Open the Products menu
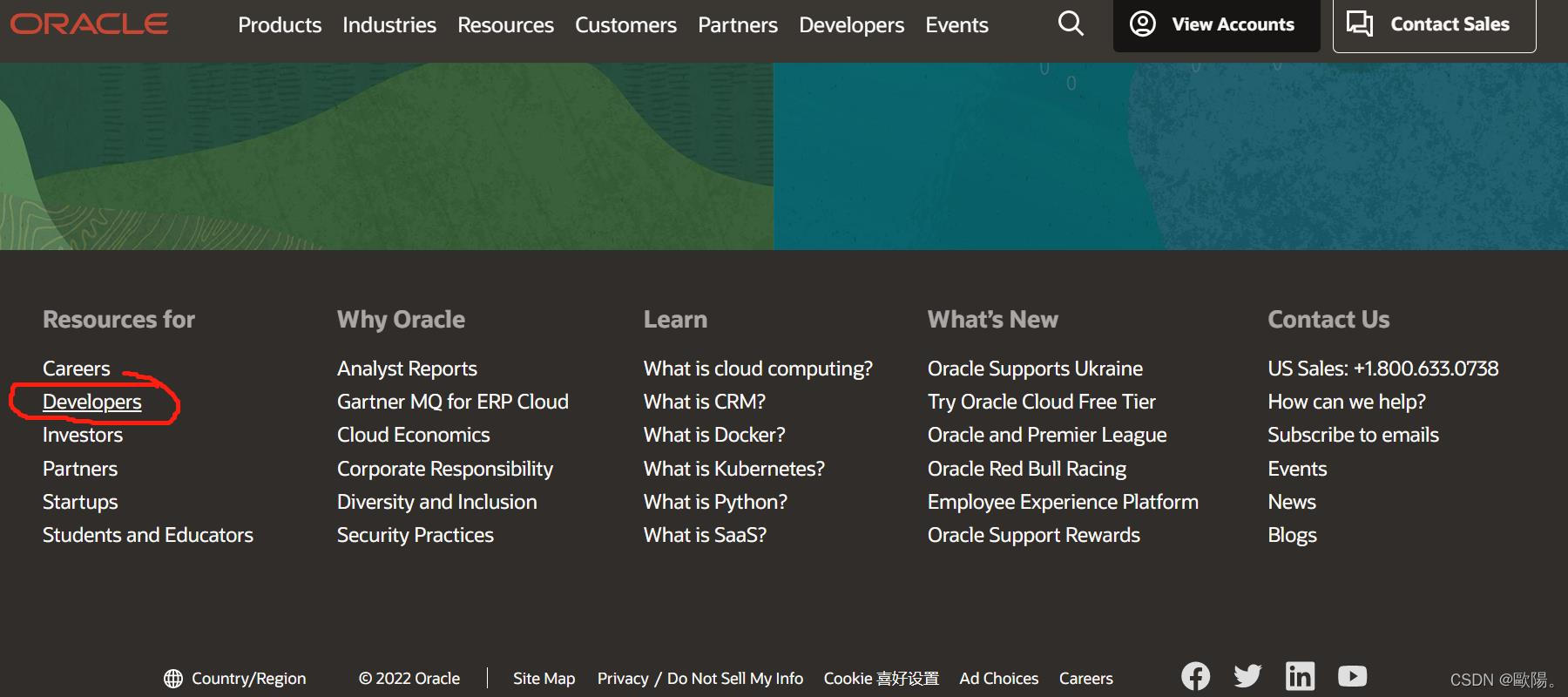 (x=280, y=25)
